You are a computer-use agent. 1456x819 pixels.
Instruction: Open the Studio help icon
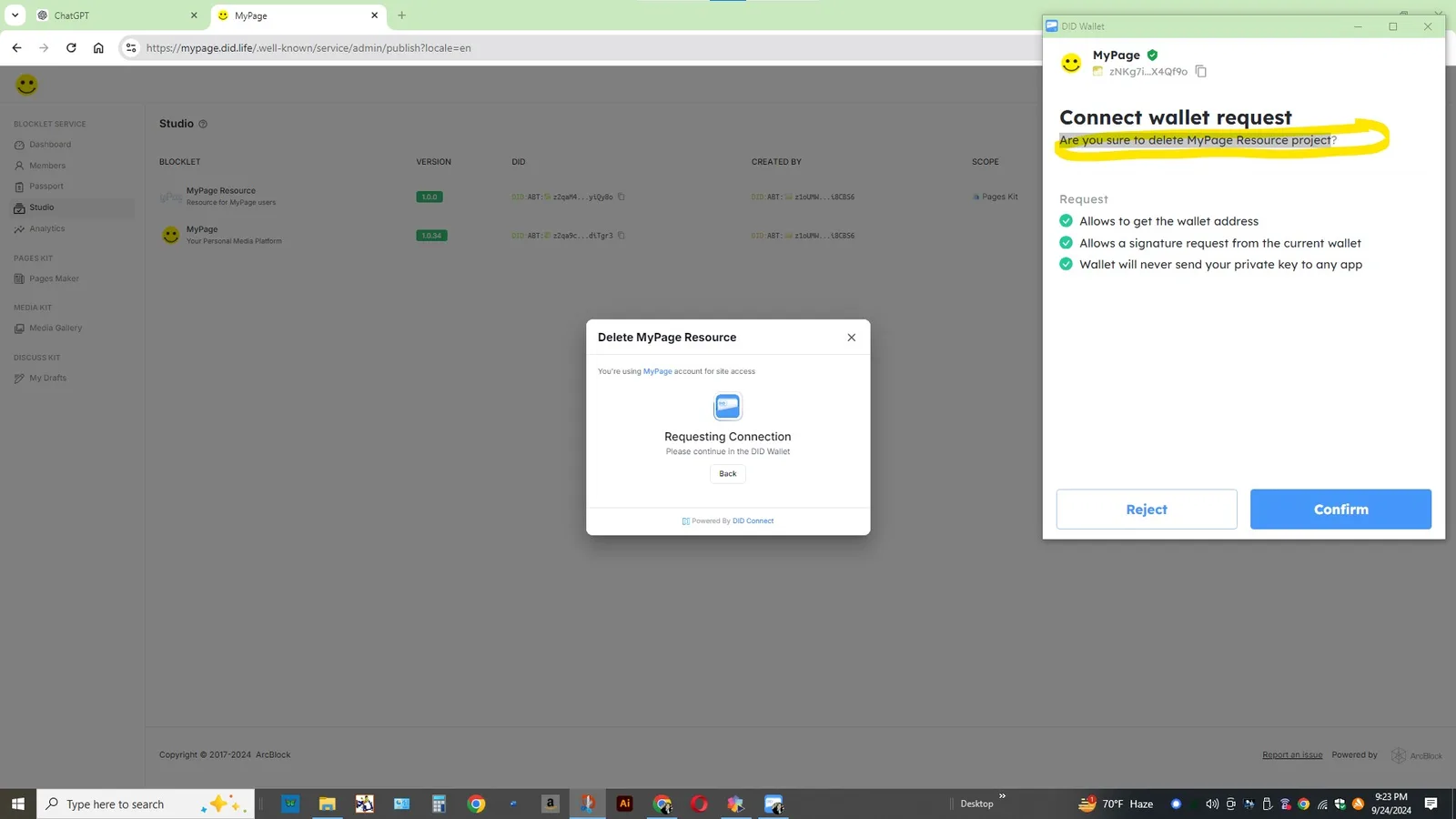coord(203,124)
